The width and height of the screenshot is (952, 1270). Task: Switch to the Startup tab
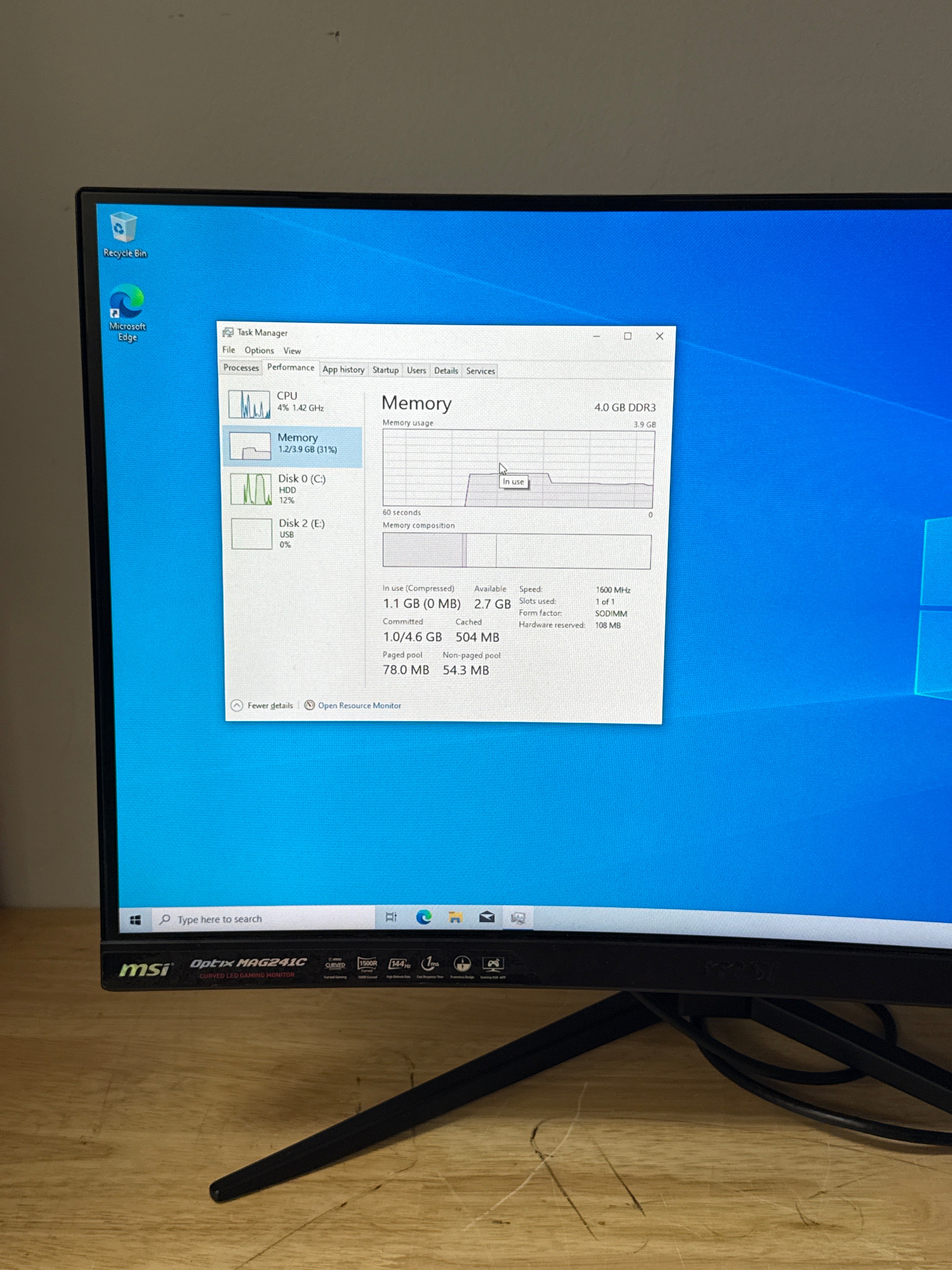(x=386, y=370)
